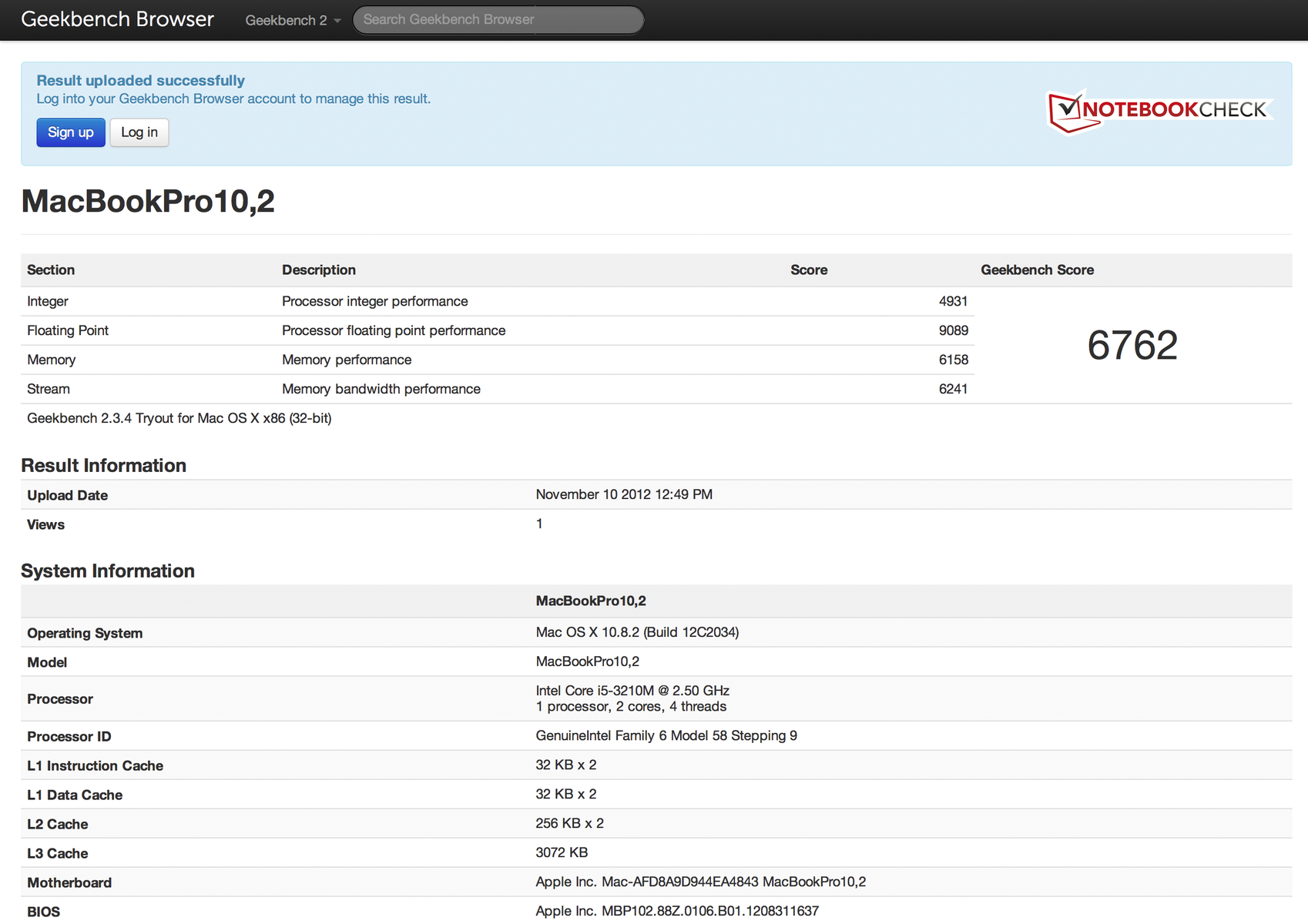Click the Result Information heading
The width and height of the screenshot is (1308, 924).
click(x=104, y=466)
